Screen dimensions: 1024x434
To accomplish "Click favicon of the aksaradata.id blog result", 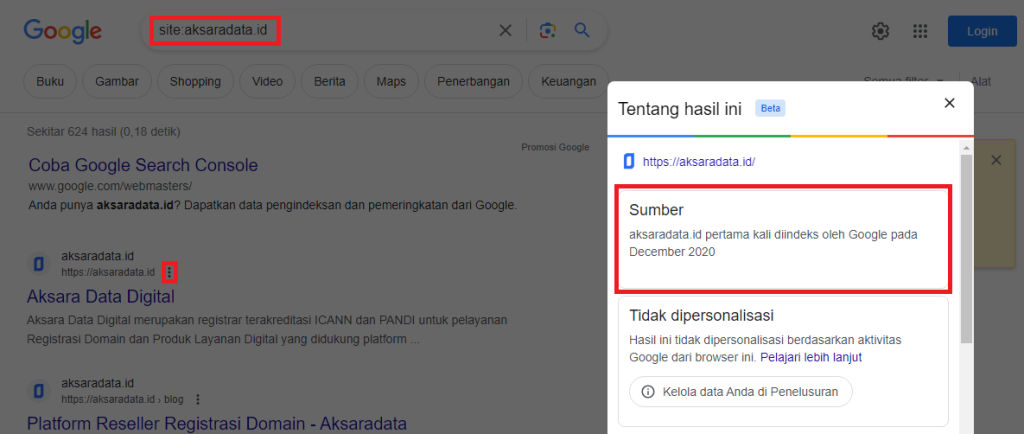I will pyautogui.click(x=39, y=391).
